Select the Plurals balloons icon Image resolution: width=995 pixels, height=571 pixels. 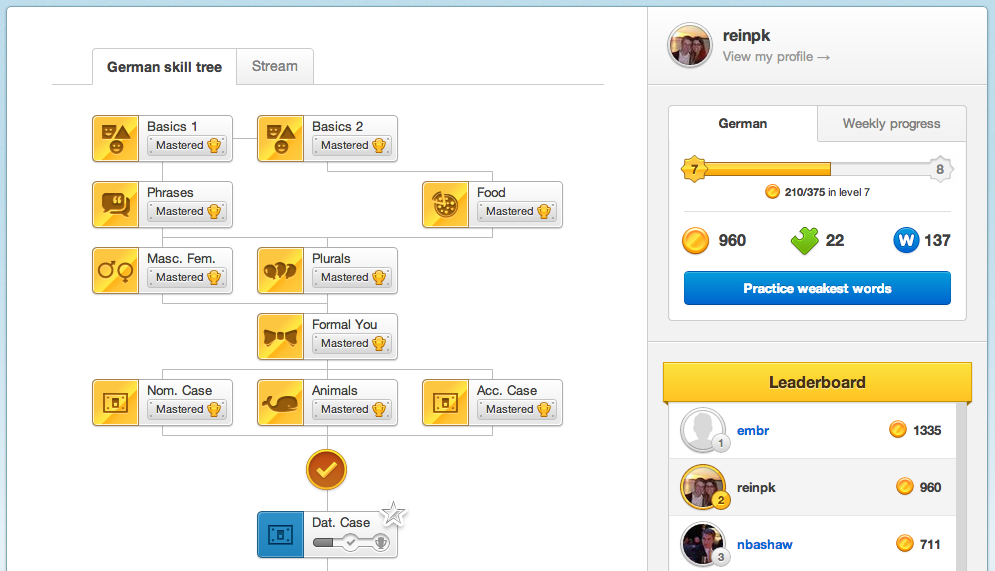pos(280,270)
